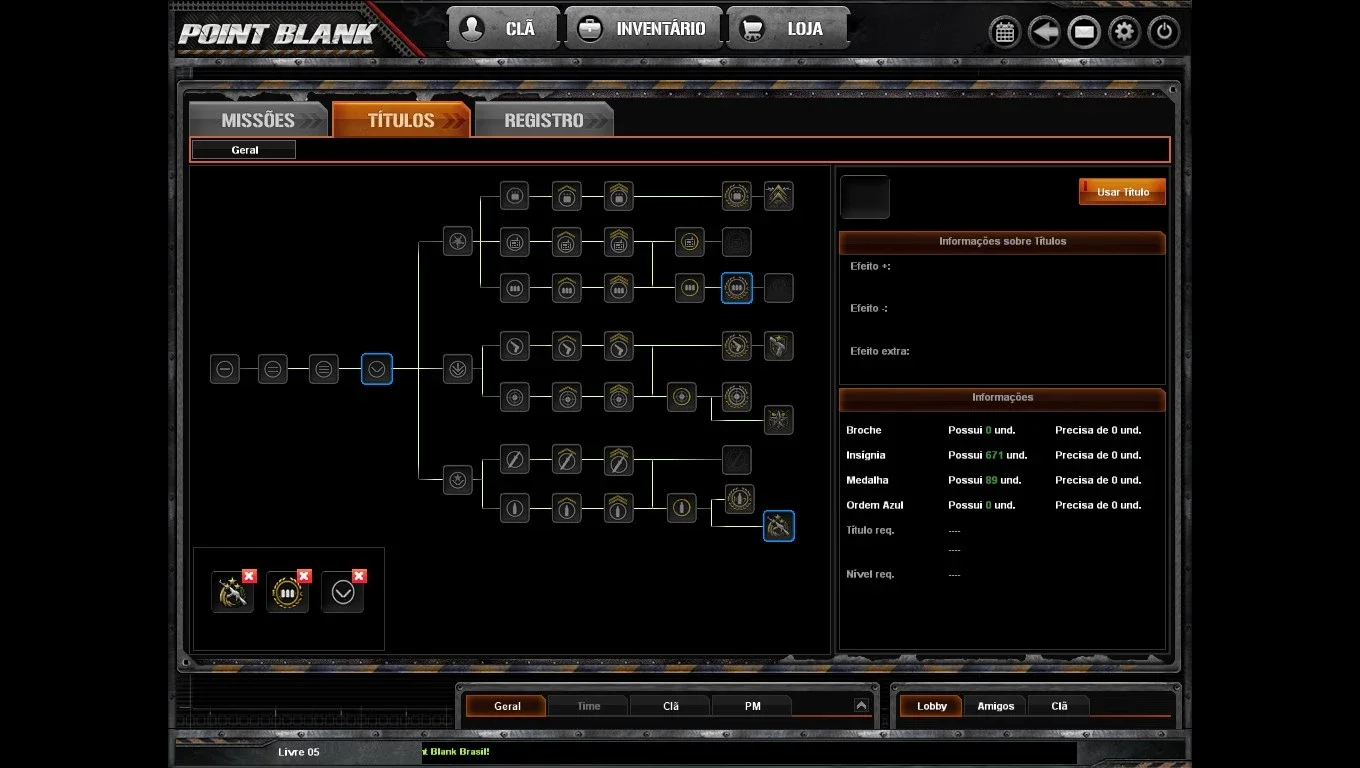Select the pistol title with laurel wreath
This screenshot has width=1360, height=768.
(737, 347)
